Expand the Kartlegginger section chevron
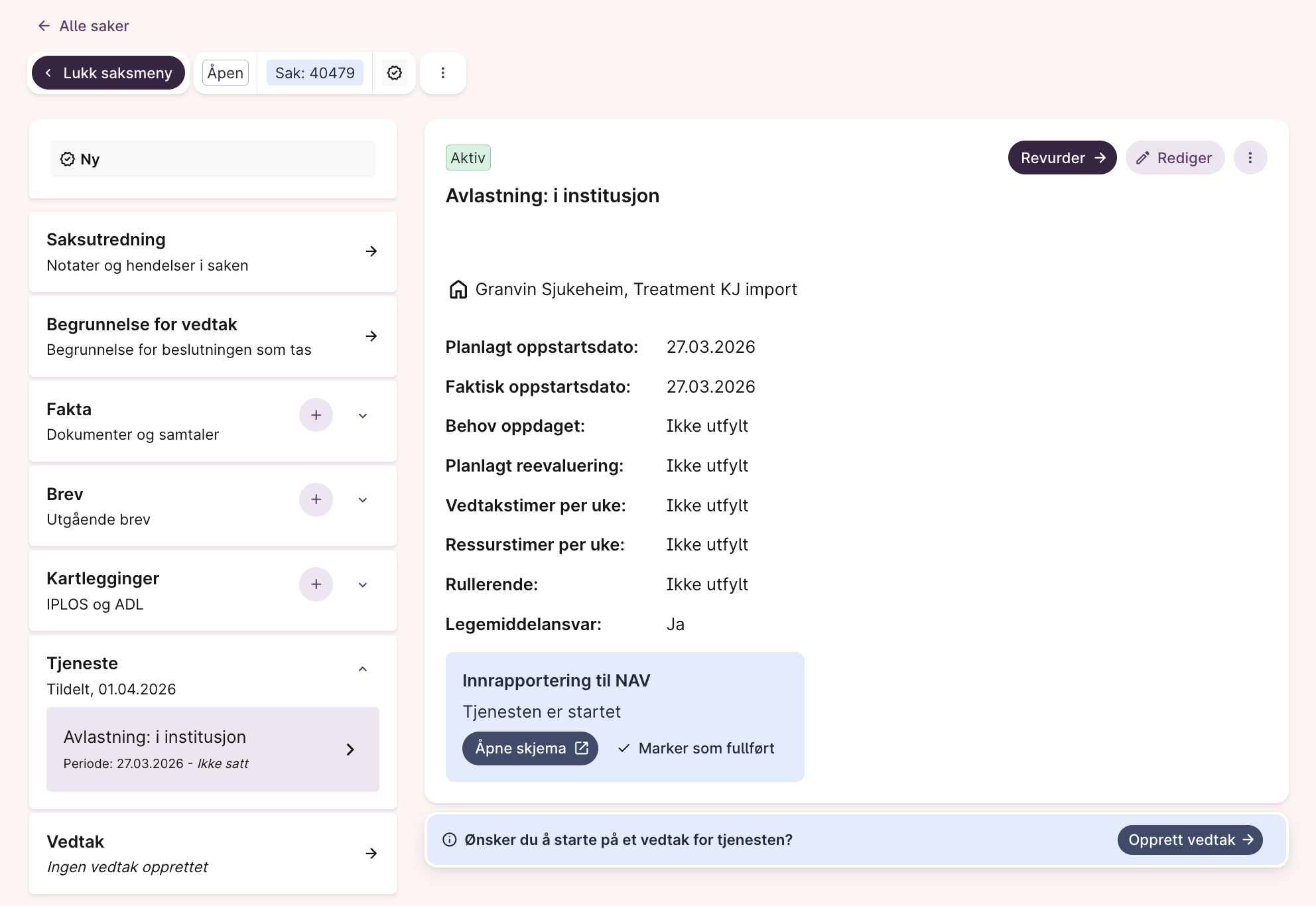This screenshot has height=906, width=1316. pos(363,585)
